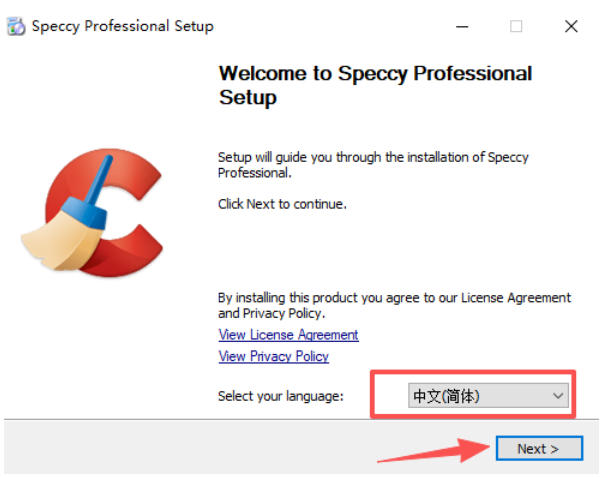Click the blue broom handle in the logo
Image resolution: width=603 pixels, height=477 pixels.
[x=98, y=181]
